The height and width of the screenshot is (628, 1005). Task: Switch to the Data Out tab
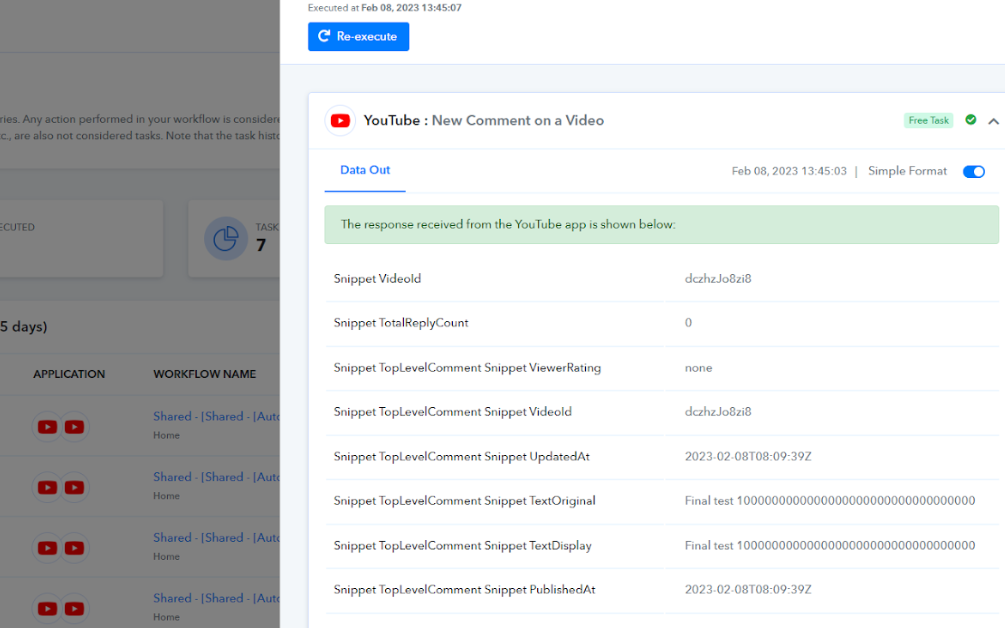point(365,170)
